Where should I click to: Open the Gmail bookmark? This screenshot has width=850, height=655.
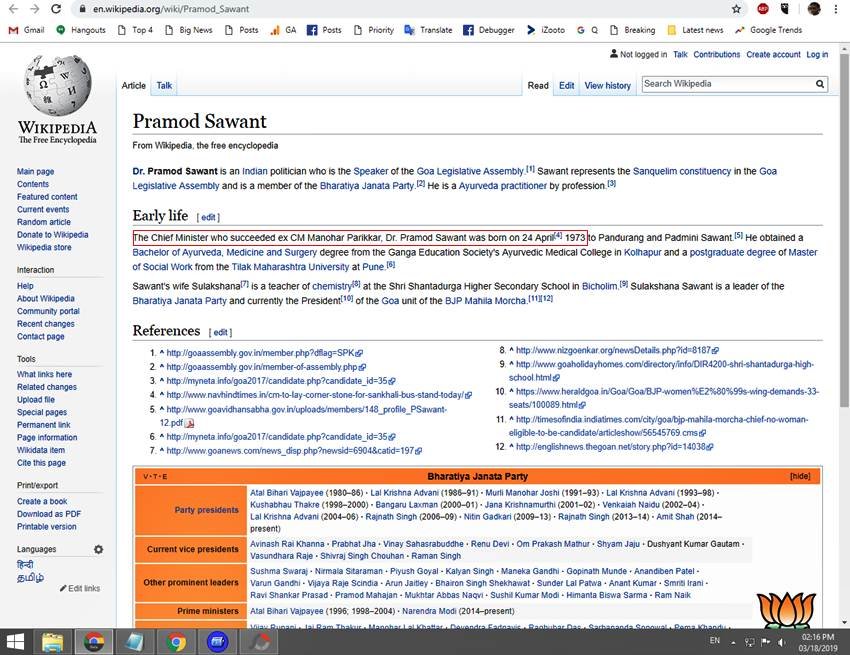click(27, 30)
